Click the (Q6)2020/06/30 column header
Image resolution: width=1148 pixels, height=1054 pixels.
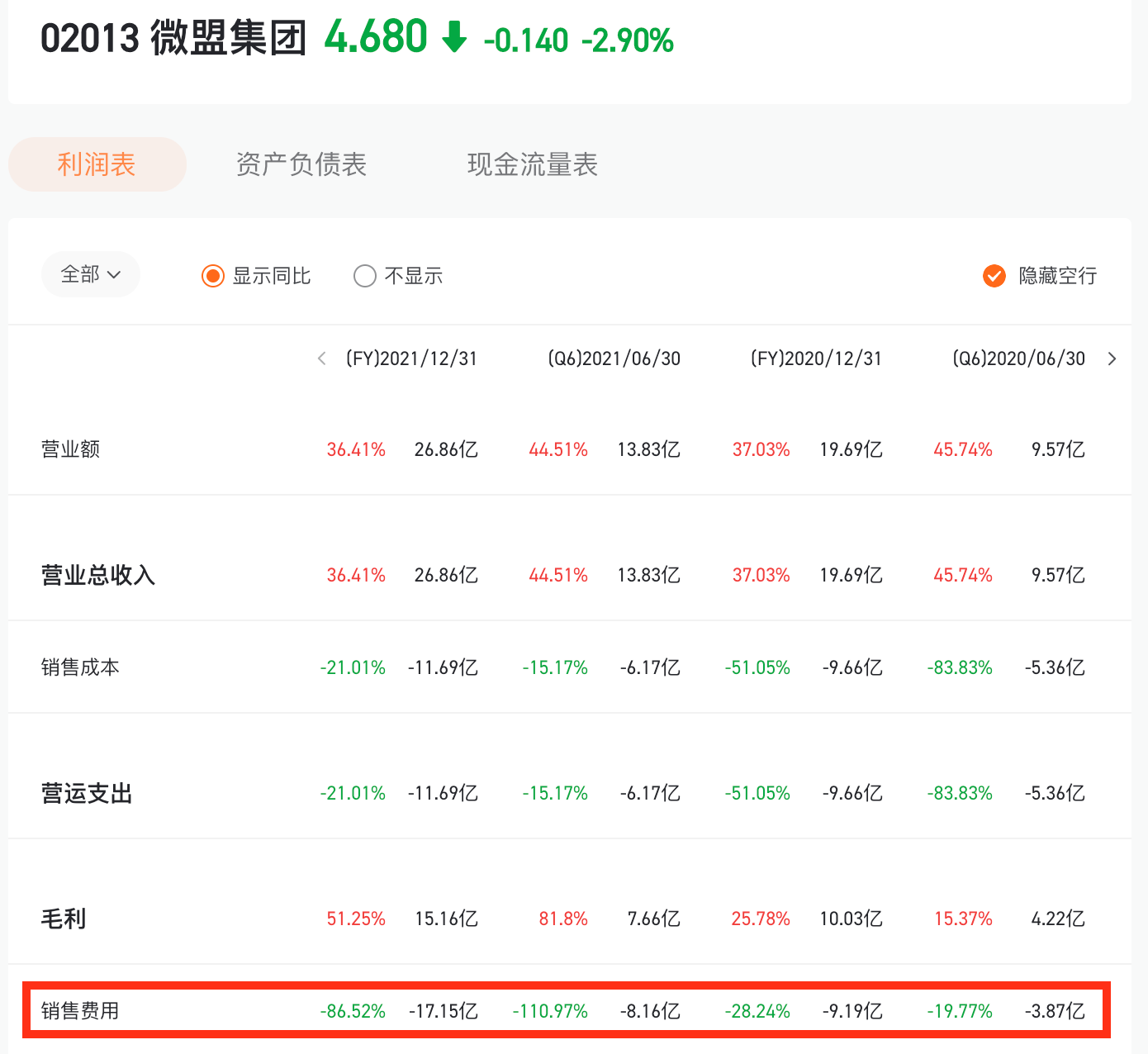(1019, 358)
